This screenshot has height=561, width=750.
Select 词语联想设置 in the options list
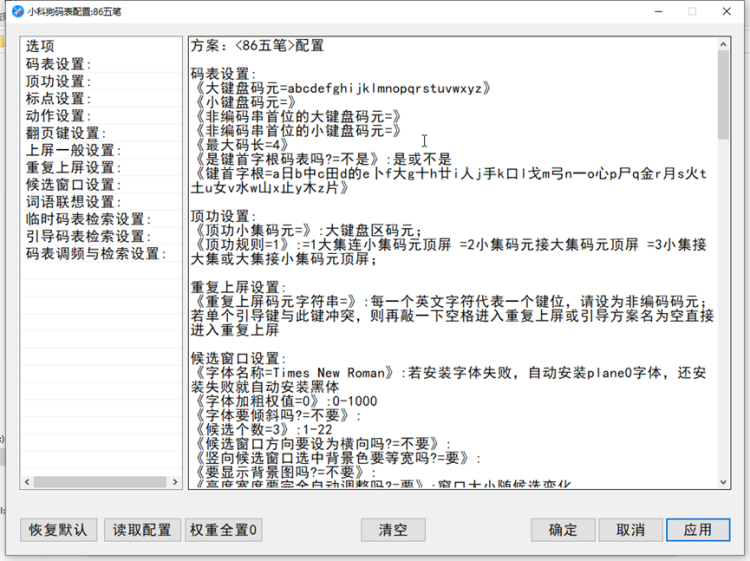click(101, 202)
